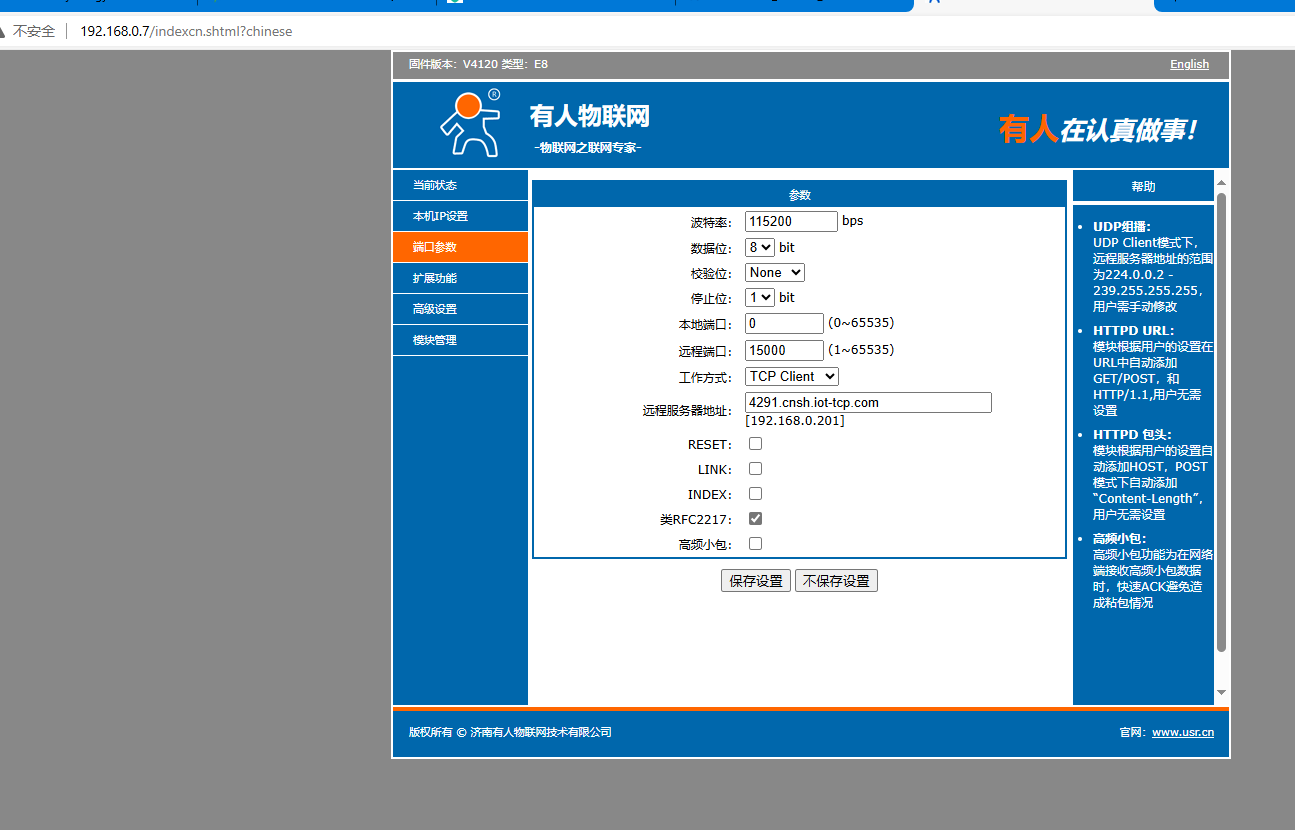Viewport: 1295px width, 830px height.
Task: Enable the LINK checkbox
Action: 755,469
